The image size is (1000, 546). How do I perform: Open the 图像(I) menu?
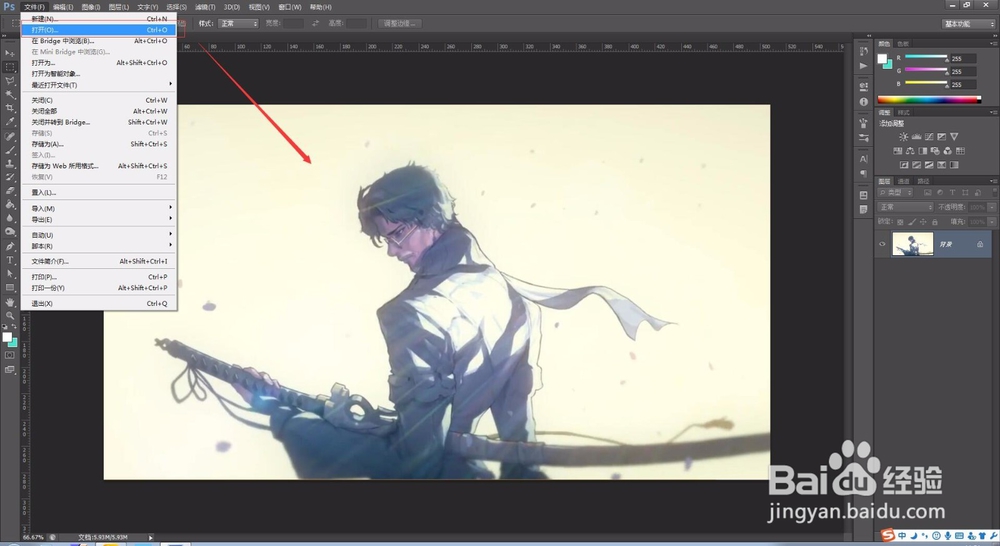click(91, 7)
